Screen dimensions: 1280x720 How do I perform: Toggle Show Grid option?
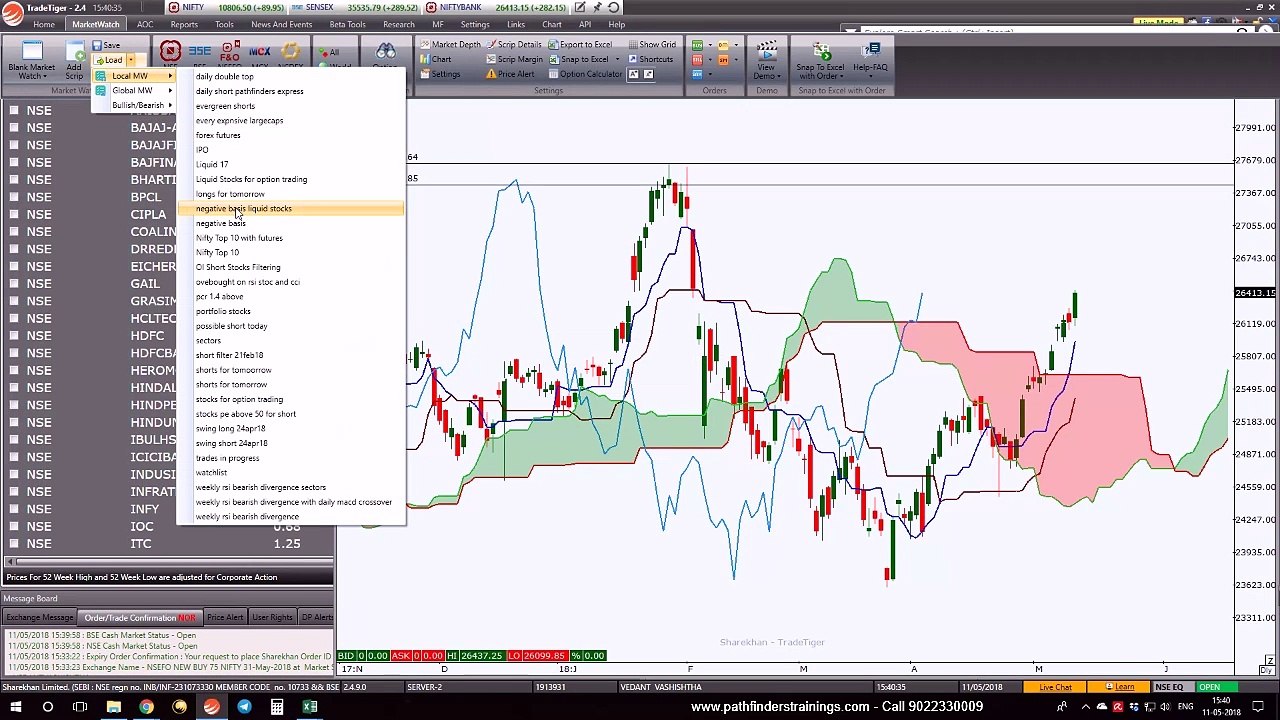(651, 45)
